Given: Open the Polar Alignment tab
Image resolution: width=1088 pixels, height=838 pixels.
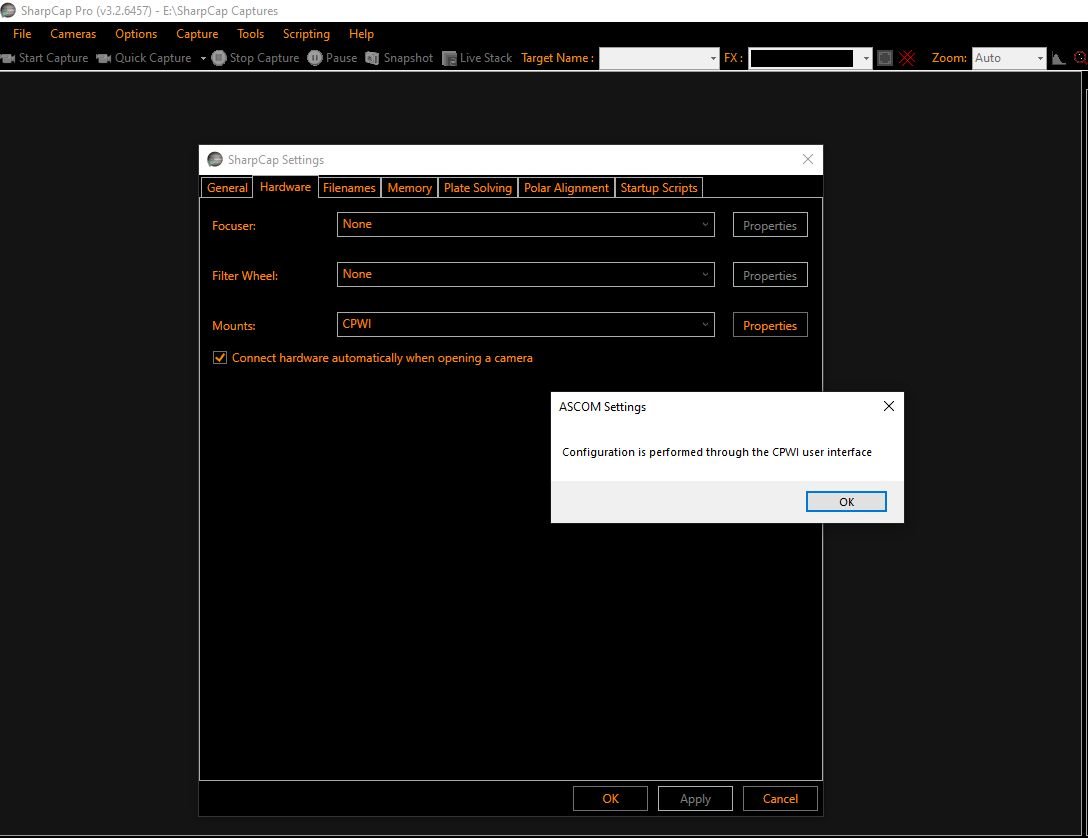Looking at the screenshot, I should 566,188.
